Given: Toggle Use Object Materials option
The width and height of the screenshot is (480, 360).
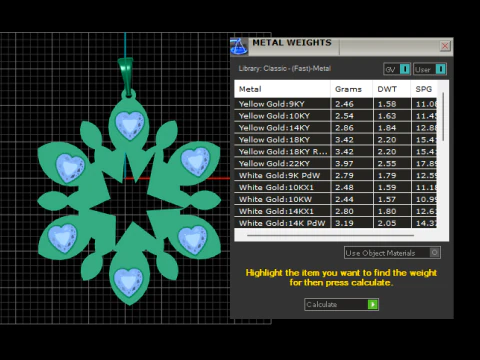Looking at the screenshot, I should [392, 253].
